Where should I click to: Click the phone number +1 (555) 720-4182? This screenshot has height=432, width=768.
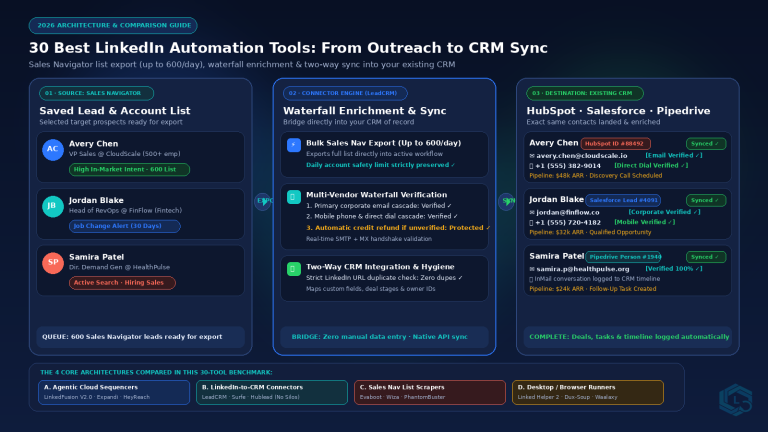[568, 223]
